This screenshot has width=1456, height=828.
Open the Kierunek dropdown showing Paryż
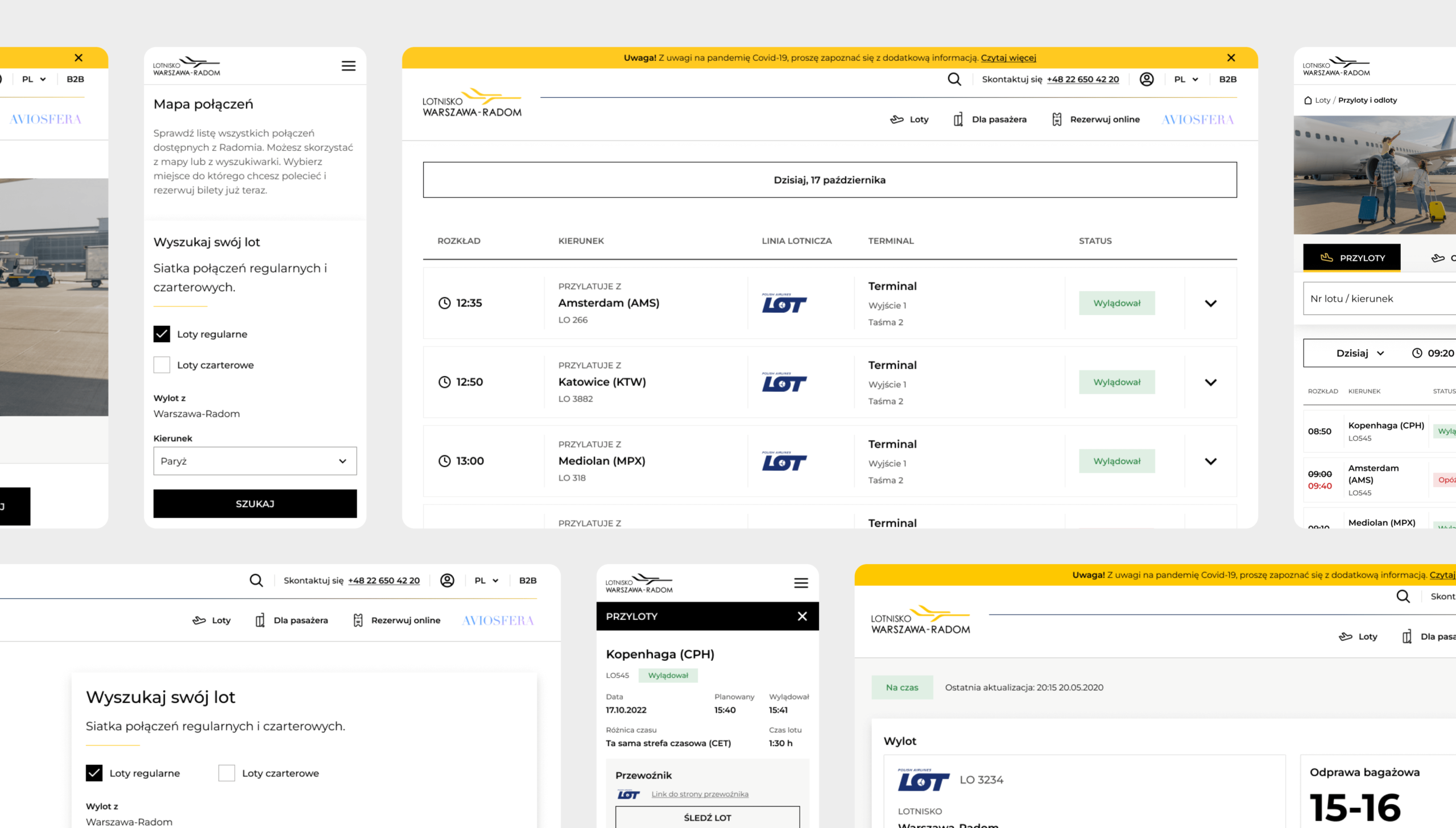255,461
